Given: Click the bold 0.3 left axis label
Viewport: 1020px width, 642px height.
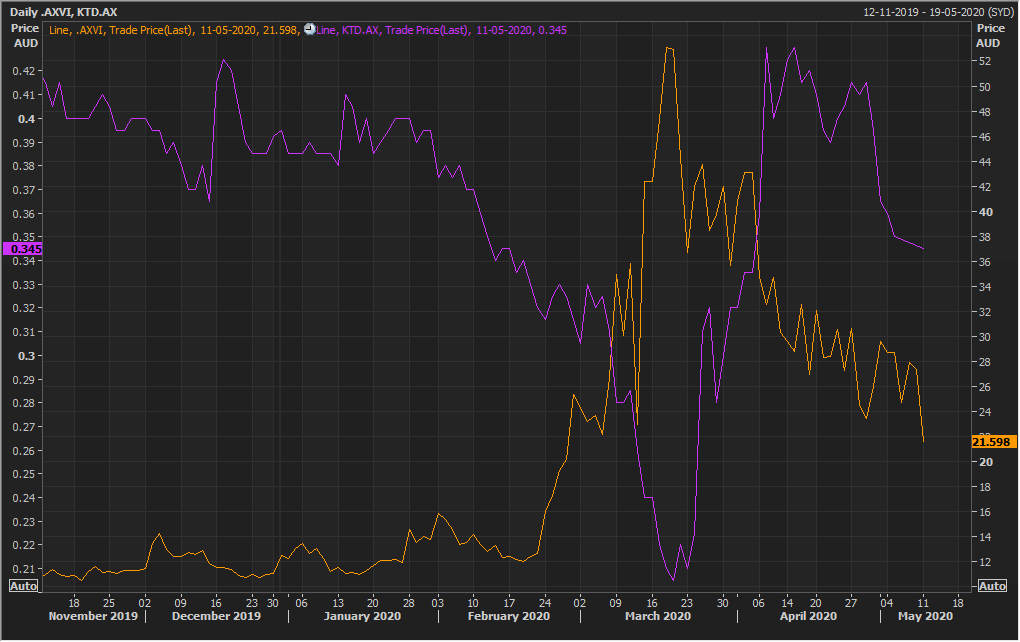Looking at the screenshot, I should [26, 356].
